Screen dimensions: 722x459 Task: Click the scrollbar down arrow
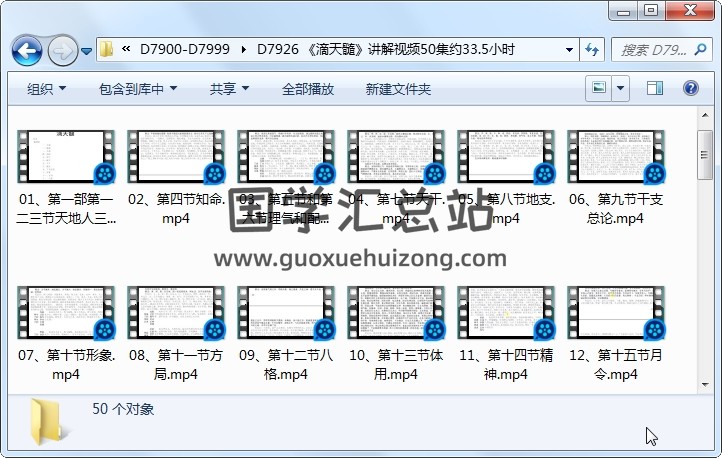pyautogui.click(x=705, y=385)
